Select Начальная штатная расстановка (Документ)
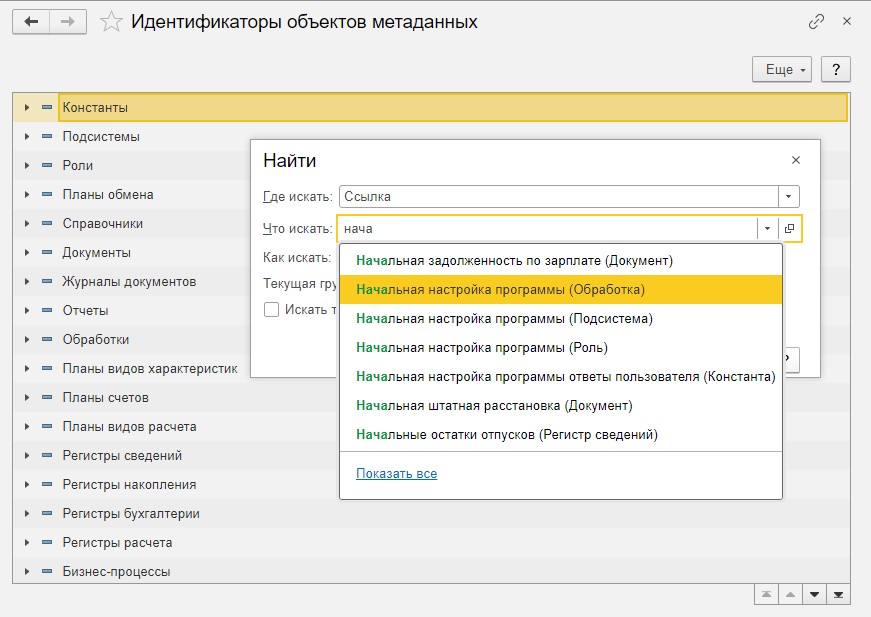The height and width of the screenshot is (617, 871). point(560,405)
